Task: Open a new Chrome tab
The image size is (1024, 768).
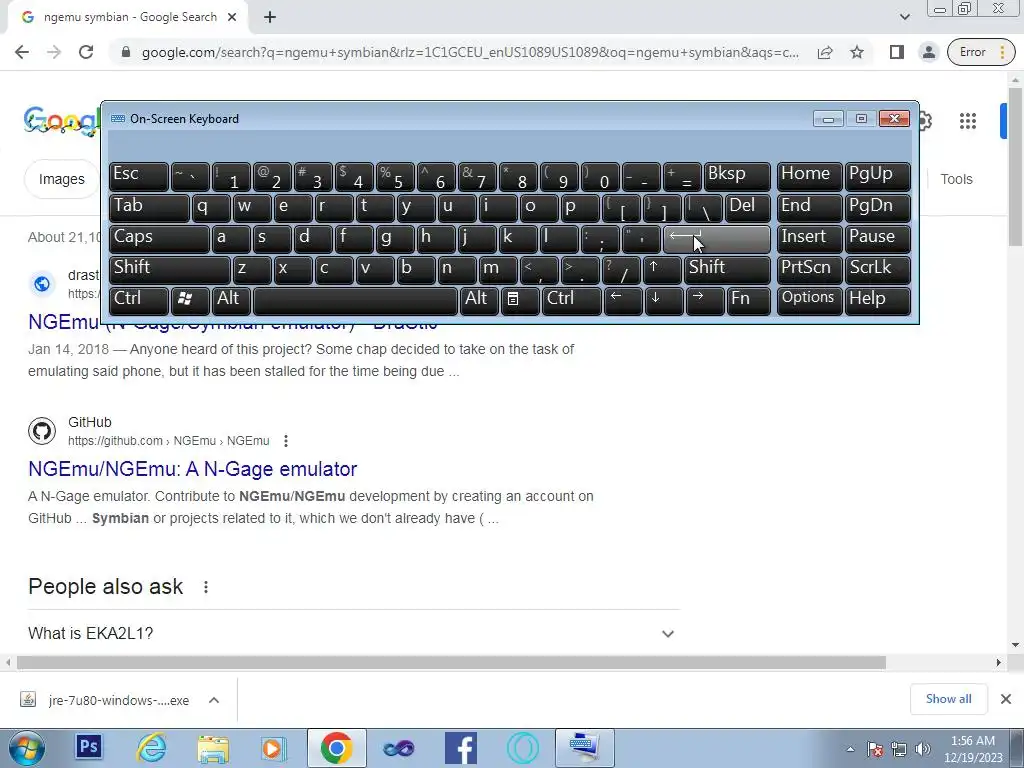Action: (x=270, y=18)
